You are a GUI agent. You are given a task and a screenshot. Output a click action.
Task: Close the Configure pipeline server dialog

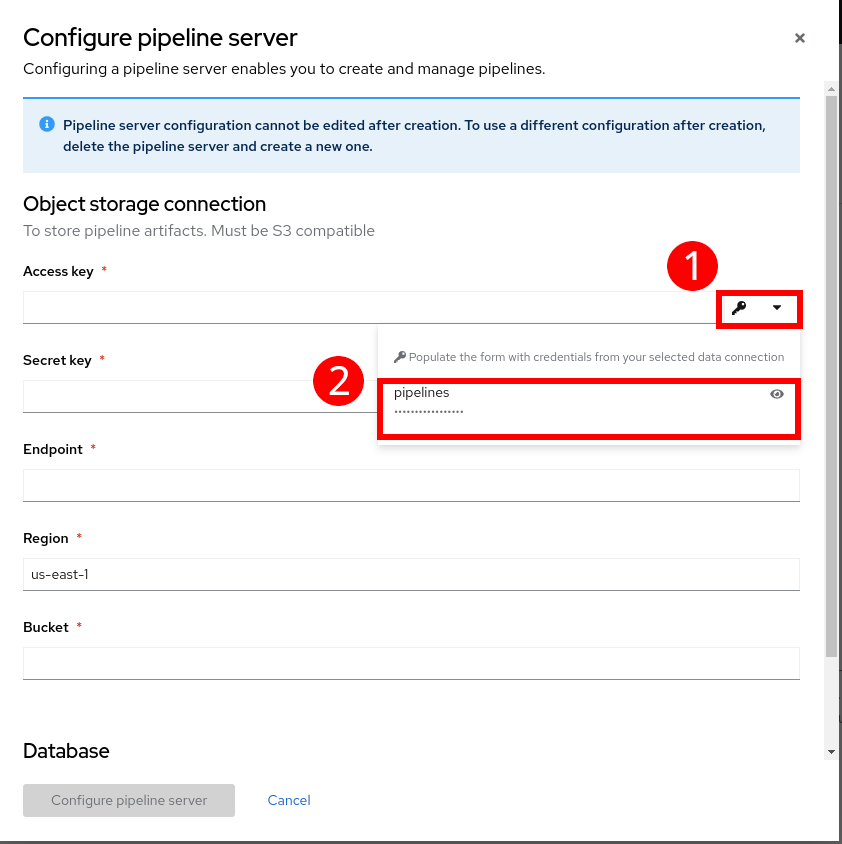(x=799, y=38)
